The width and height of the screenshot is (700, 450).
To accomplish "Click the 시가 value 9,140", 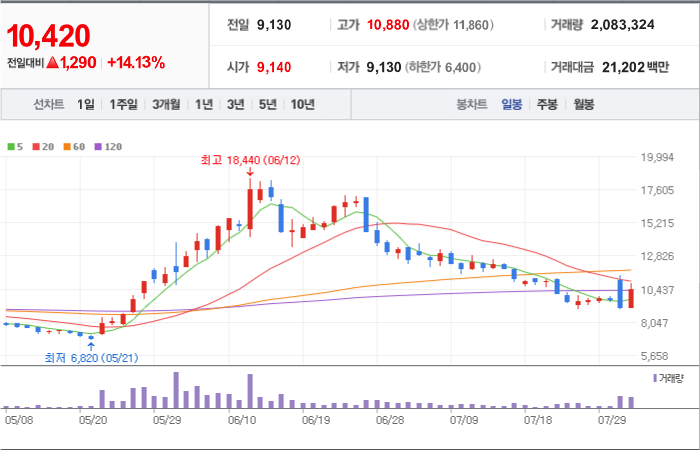I will 274,67.
